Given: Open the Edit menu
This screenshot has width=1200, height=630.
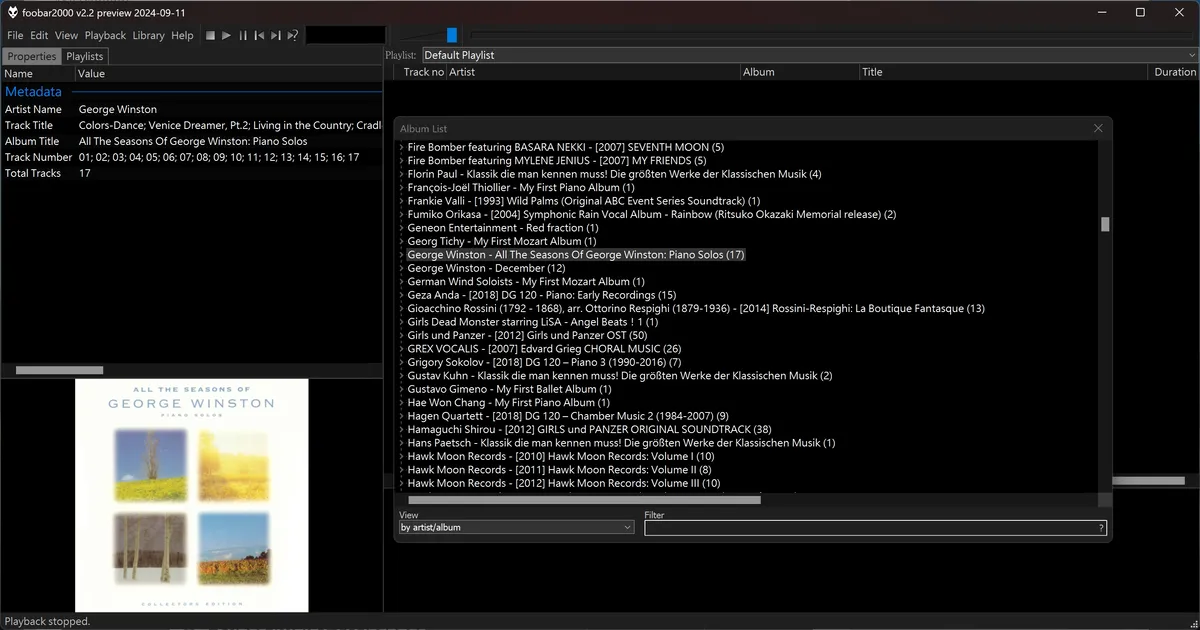Looking at the screenshot, I should pos(39,35).
